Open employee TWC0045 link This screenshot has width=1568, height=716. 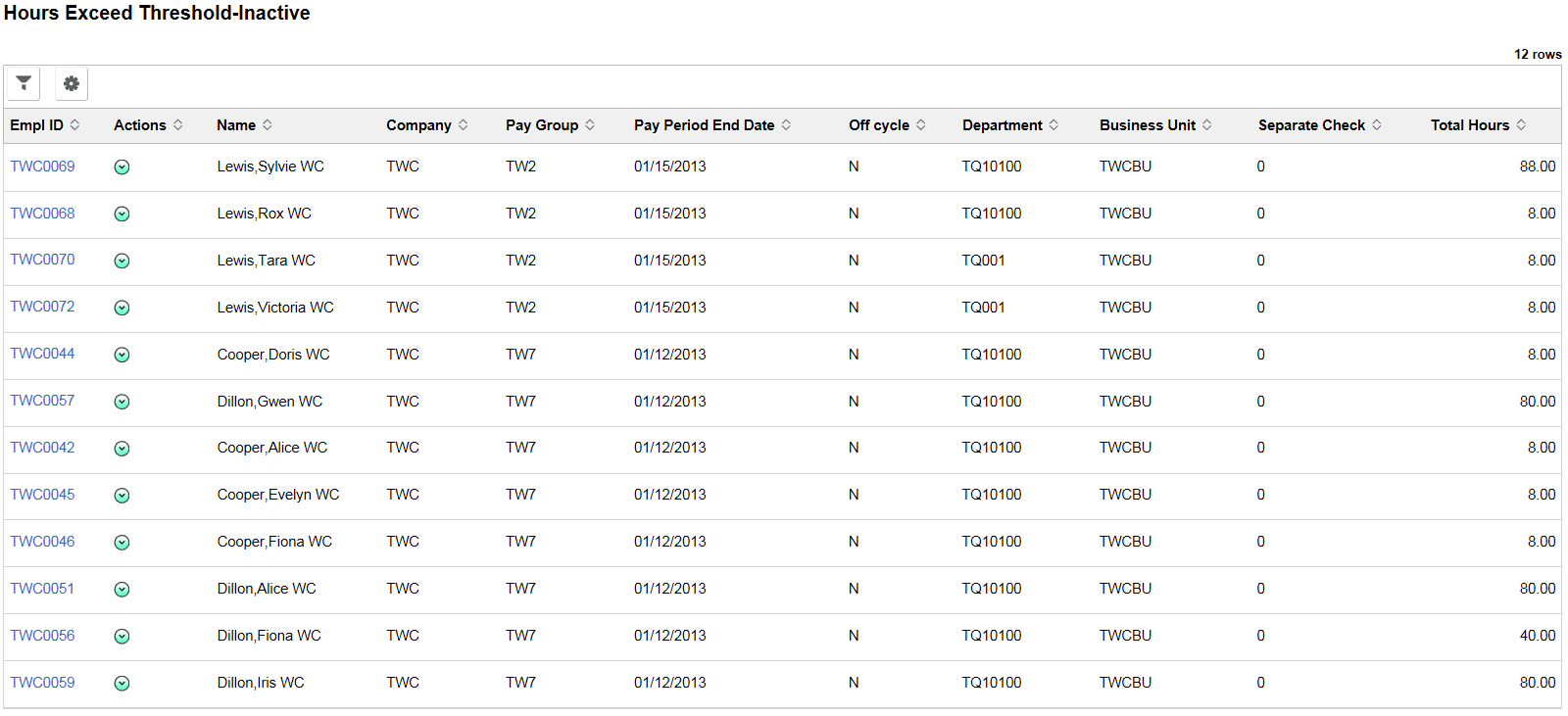click(42, 495)
